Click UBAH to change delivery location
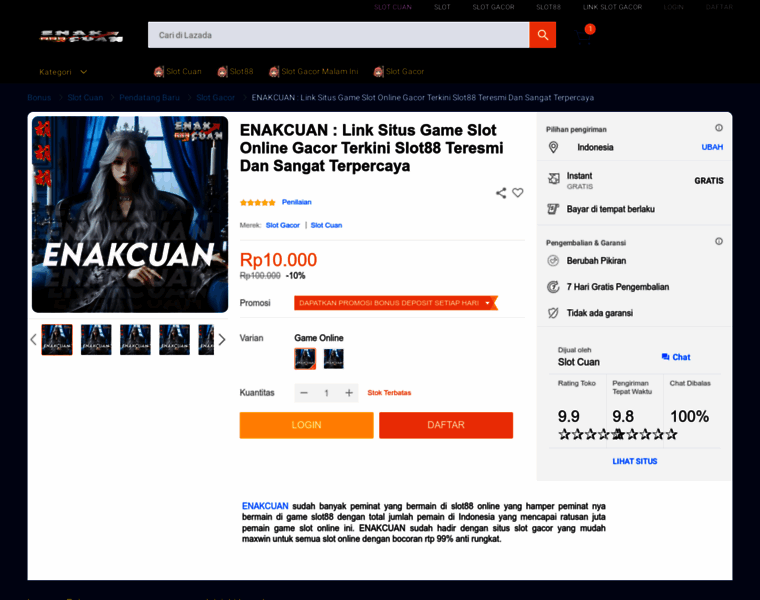The width and height of the screenshot is (760, 600). pyautogui.click(x=712, y=147)
